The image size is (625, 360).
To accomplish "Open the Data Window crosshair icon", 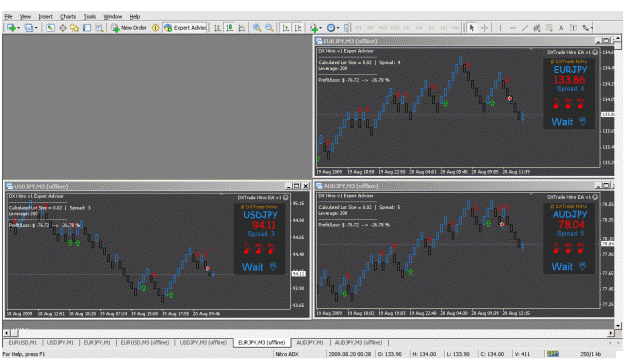I will click(x=63, y=28).
